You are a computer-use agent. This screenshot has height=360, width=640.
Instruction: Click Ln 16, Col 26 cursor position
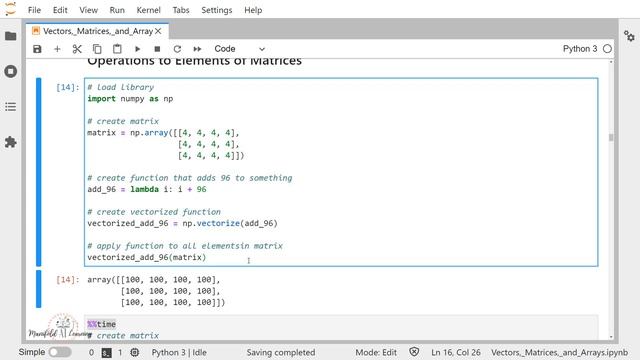pos(456,352)
